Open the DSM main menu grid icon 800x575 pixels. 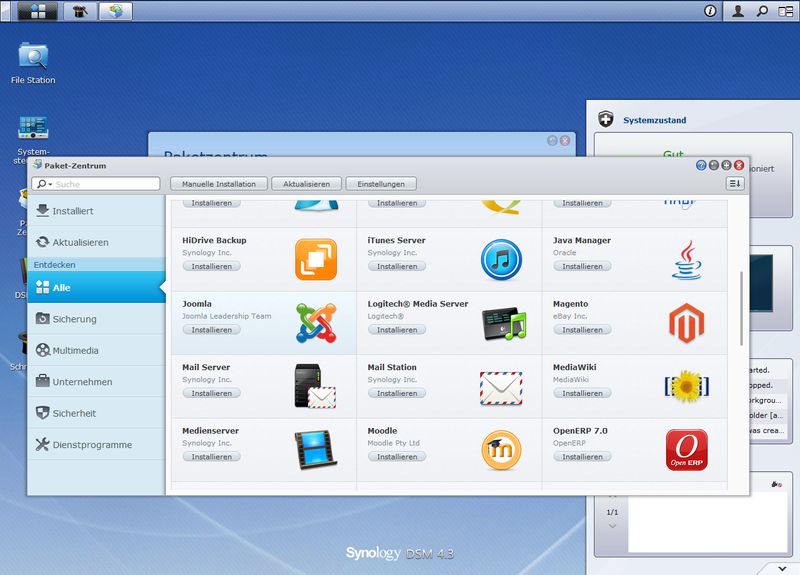[x=38, y=11]
